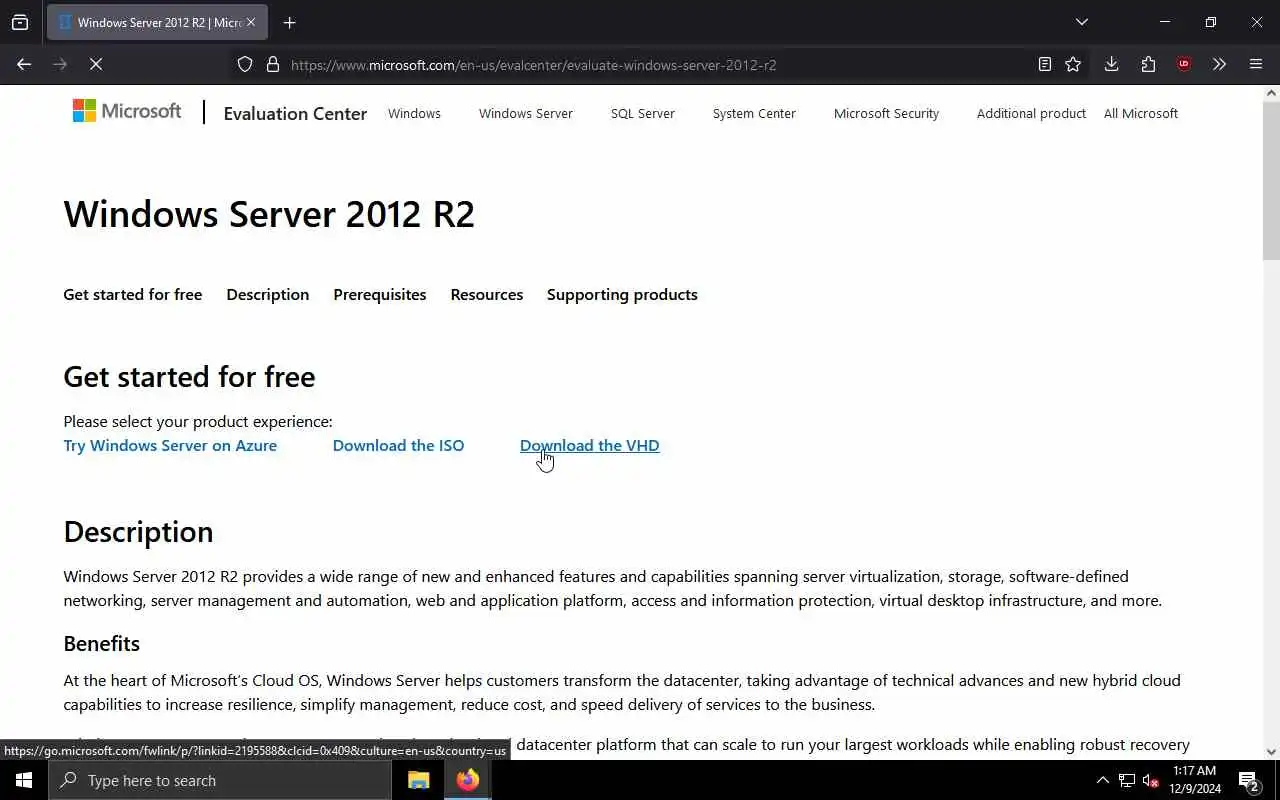Open the Windows Start menu
Image resolution: width=1280 pixels, height=800 pixels.
[24, 780]
